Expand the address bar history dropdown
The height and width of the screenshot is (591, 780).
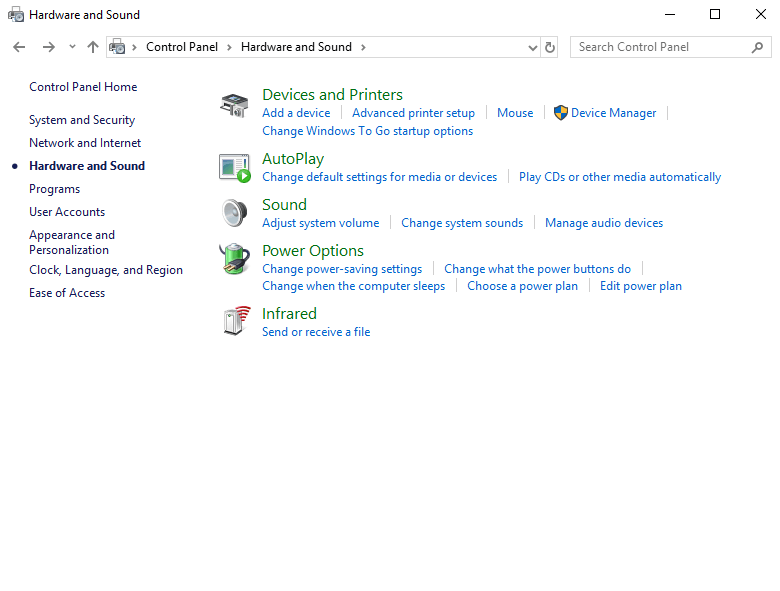pos(532,47)
